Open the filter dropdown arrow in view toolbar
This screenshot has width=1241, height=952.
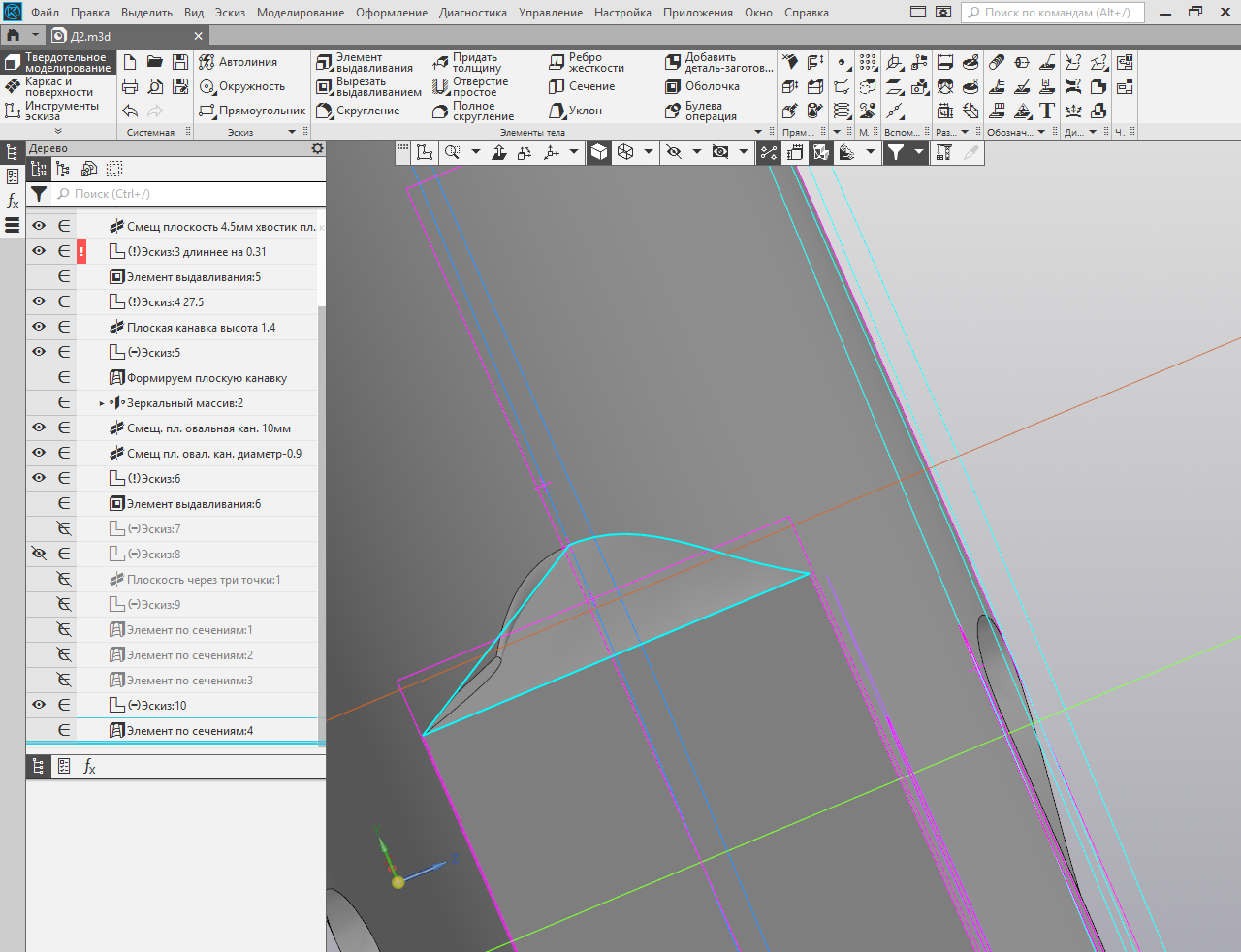click(x=918, y=152)
